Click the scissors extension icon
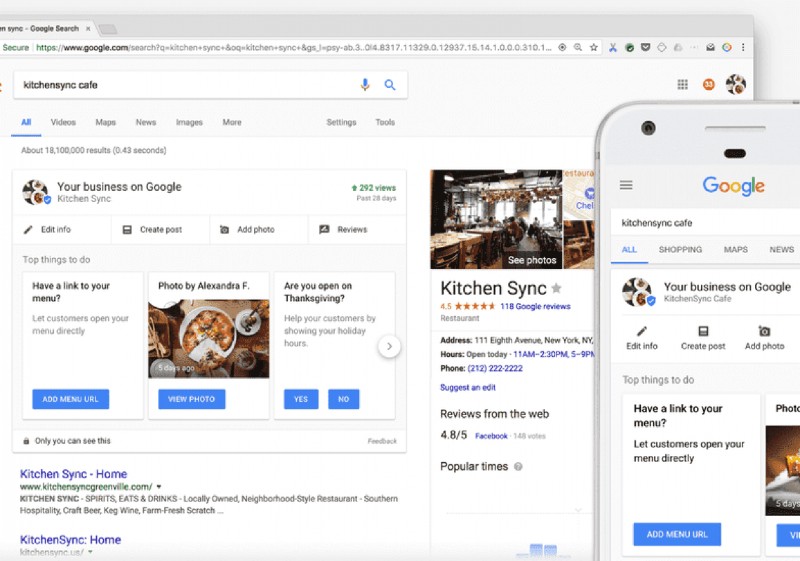 613,47
